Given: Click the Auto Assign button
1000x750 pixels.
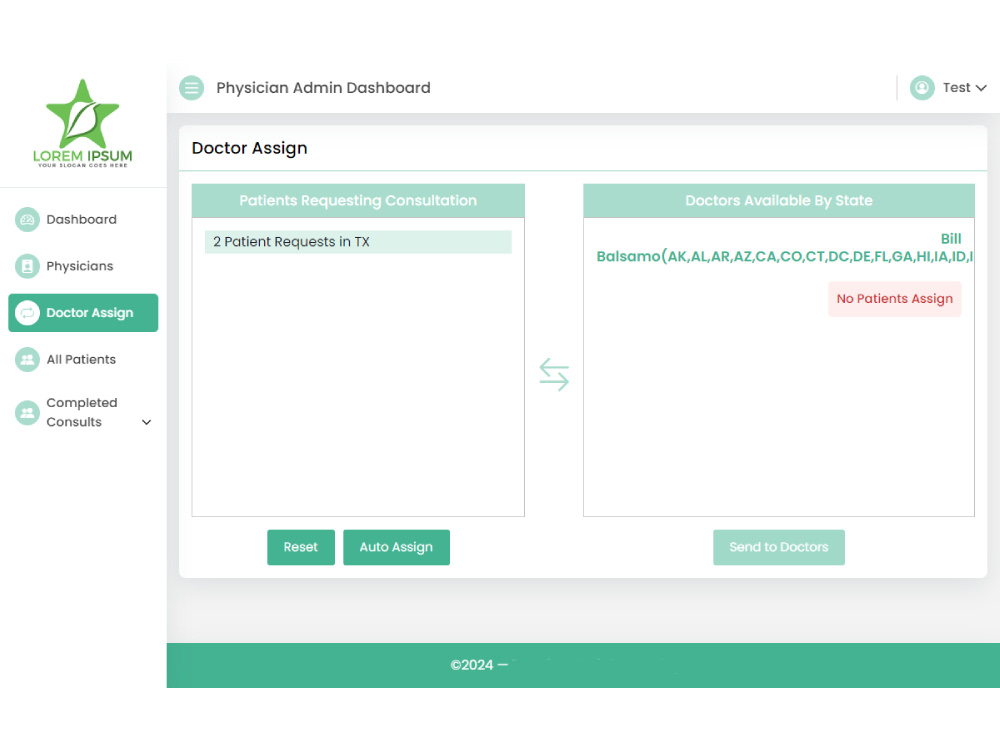Looking at the screenshot, I should coord(396,547).
